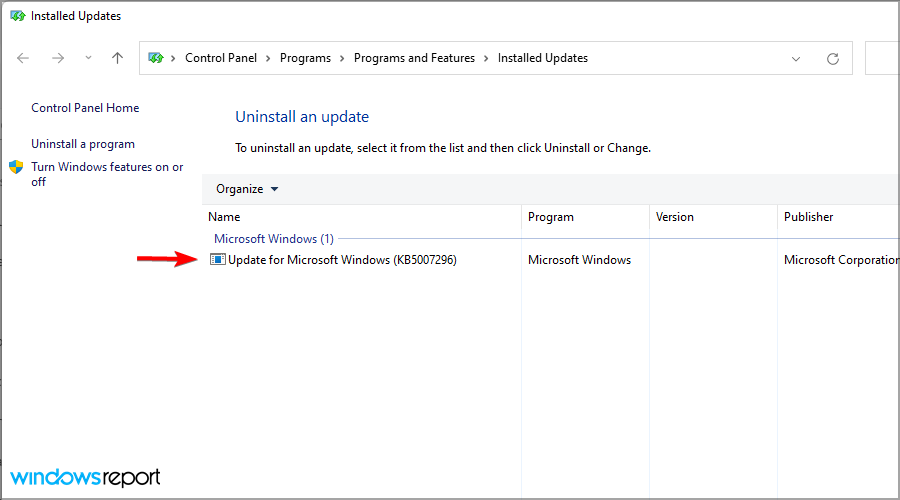900x500 pixels.
Task: Navigate to Programs and Features breadcrumb
Action: click(x=414, y=58)
